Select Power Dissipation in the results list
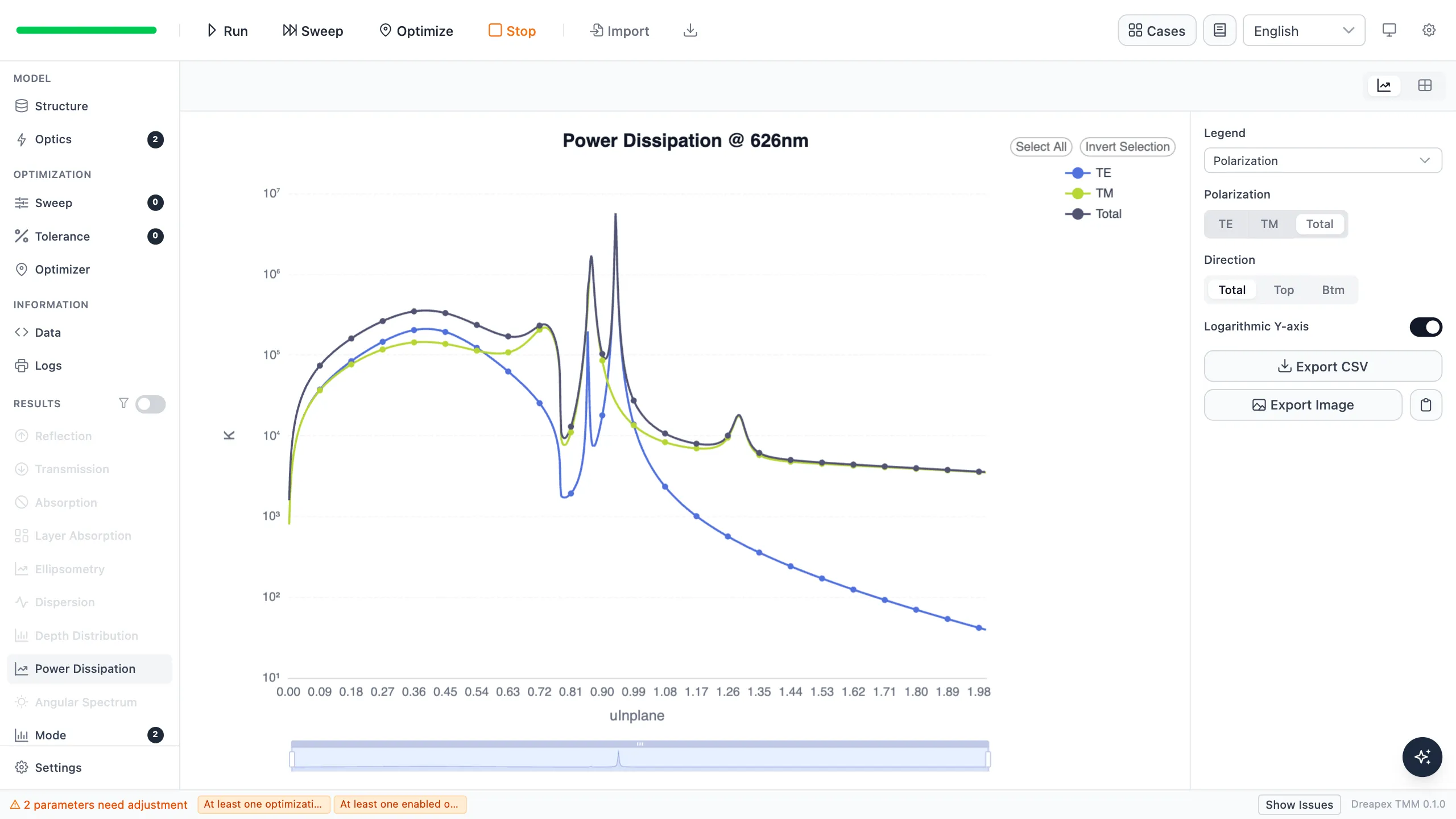Screen dimensions: 1456x819 click(x=90, y=669)
